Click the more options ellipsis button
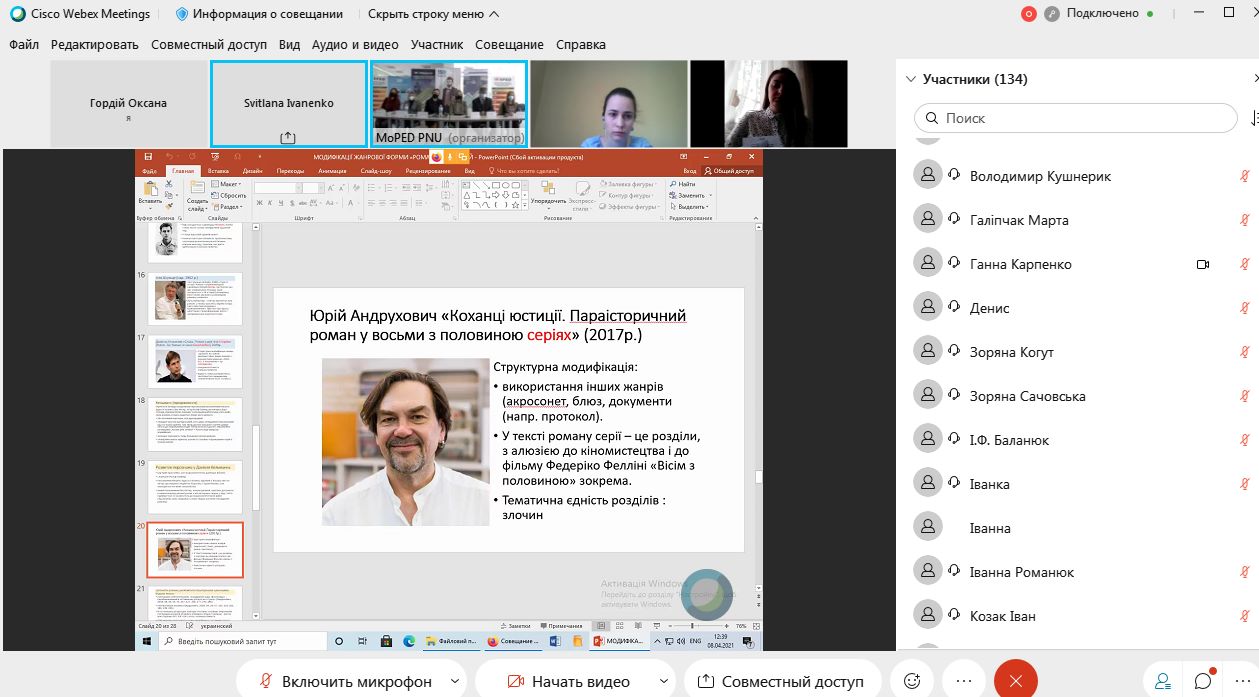The width and height of the screenshot is (1259, 697). 964,681
